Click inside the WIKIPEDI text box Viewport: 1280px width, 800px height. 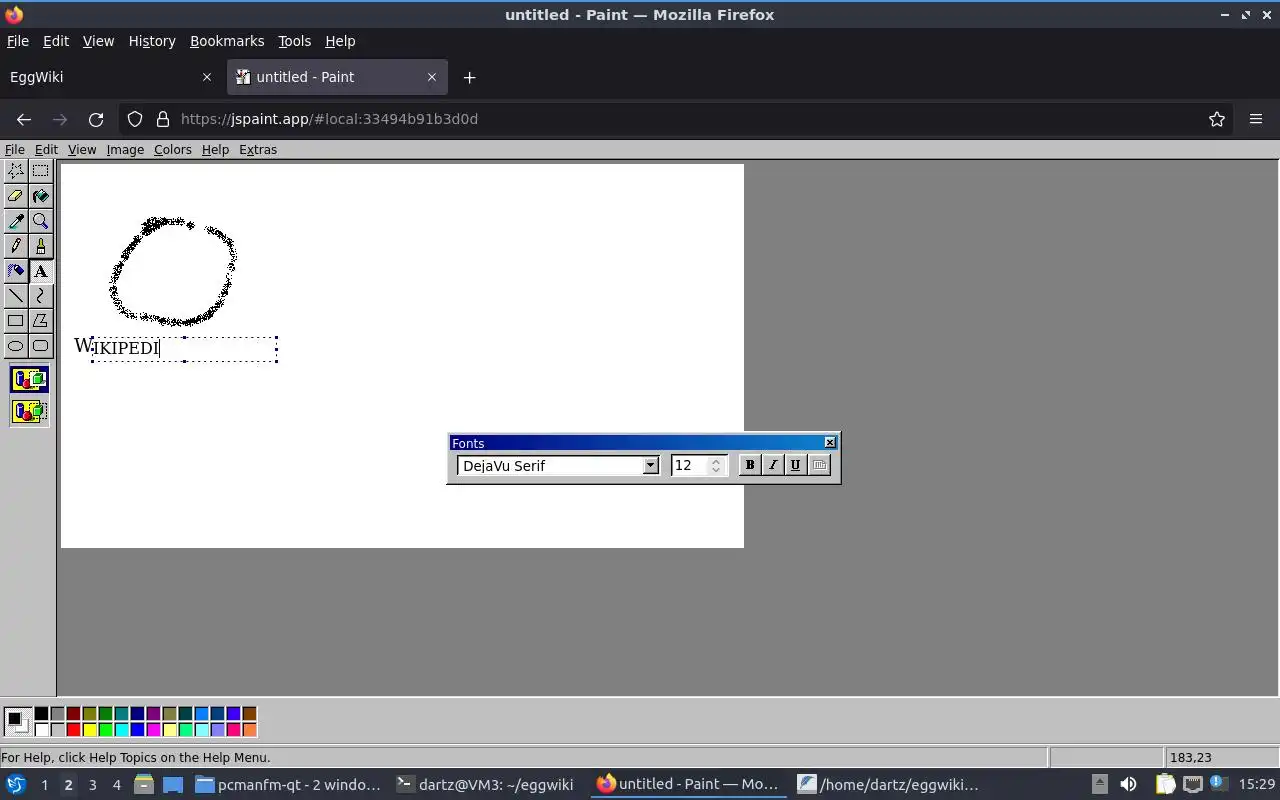pos(184,349)
